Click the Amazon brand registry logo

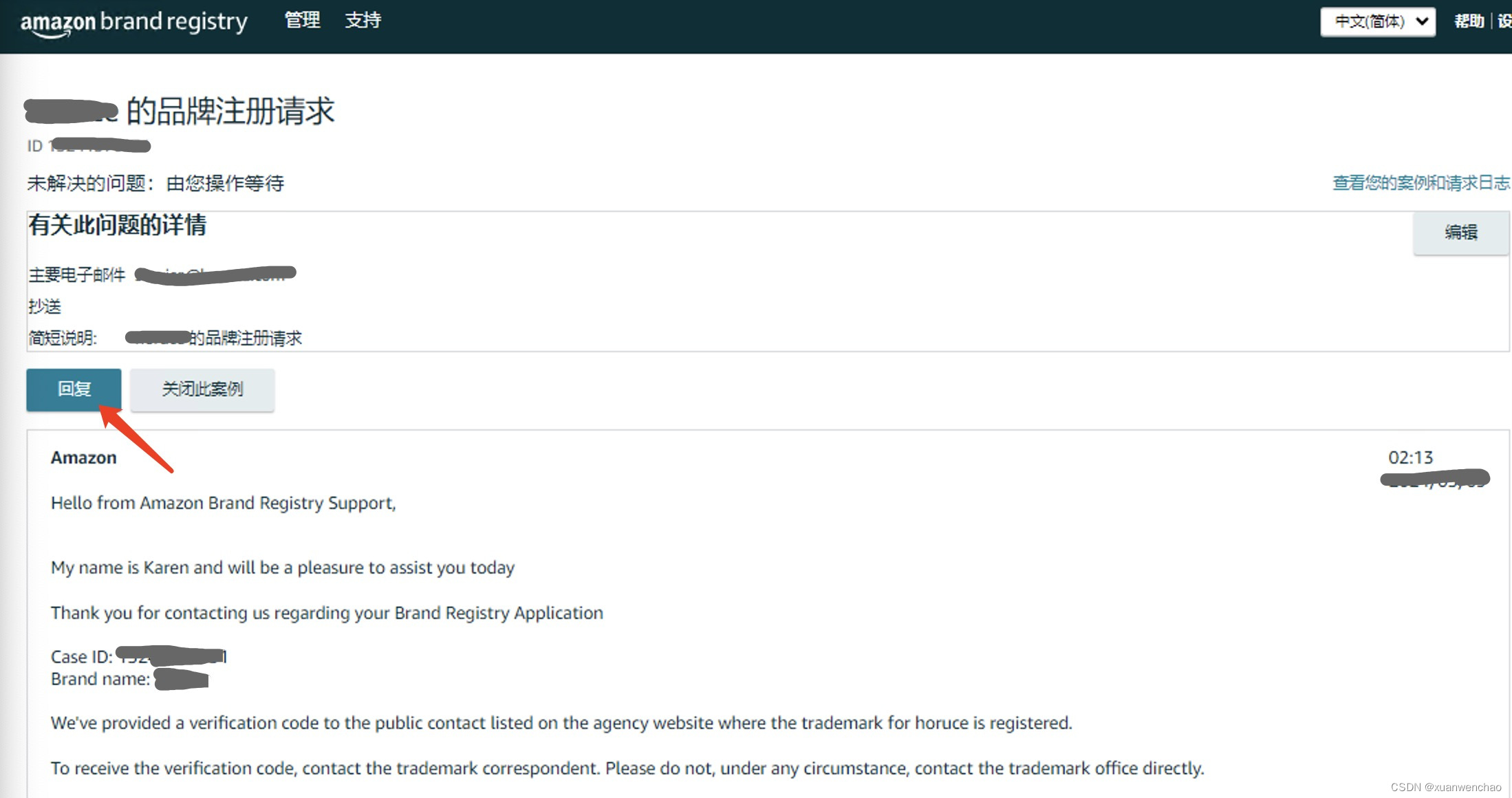[x=133, y=22]
